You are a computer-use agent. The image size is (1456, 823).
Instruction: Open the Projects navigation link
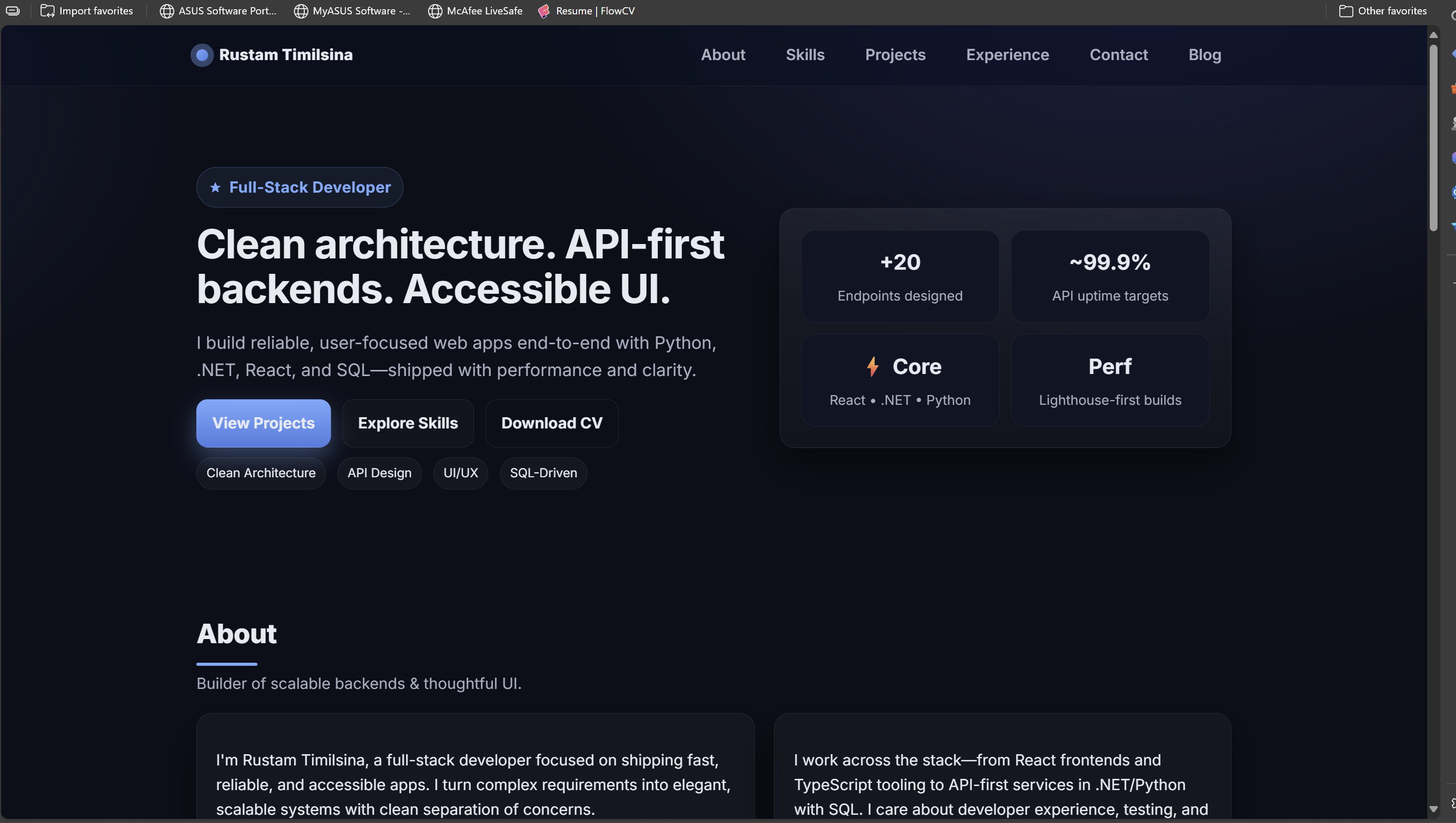895,55
